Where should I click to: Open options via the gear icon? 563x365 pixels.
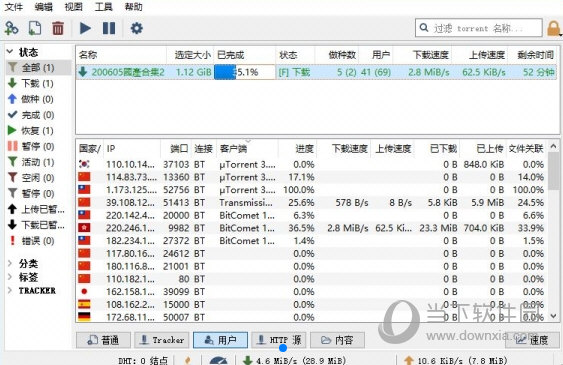tap(136, 28)
